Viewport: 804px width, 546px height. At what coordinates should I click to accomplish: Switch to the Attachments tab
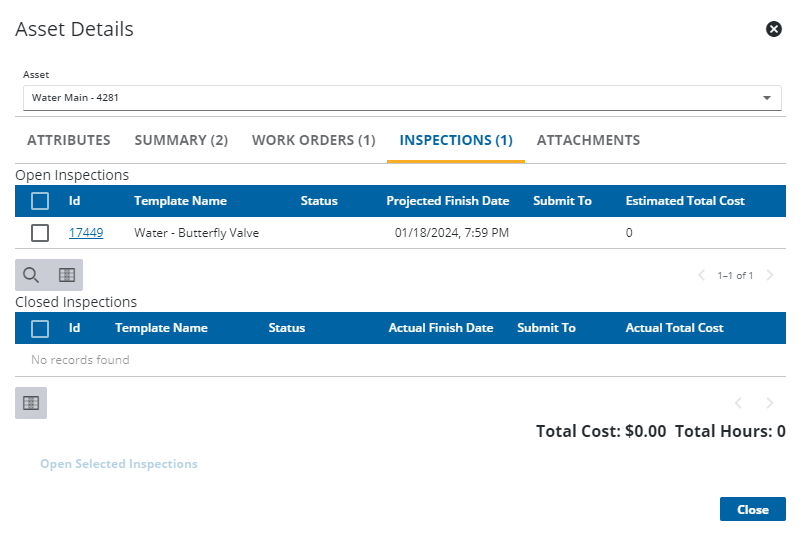pyautogui.click(x=588, y=140)
